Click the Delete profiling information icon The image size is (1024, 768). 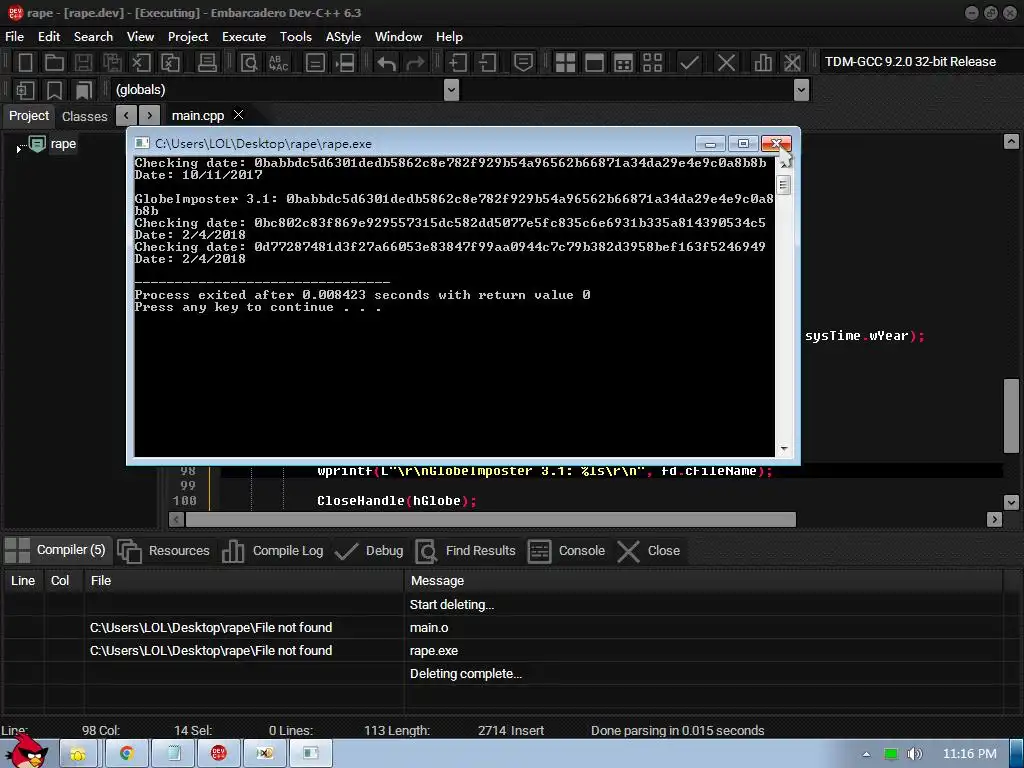point(792,63)
